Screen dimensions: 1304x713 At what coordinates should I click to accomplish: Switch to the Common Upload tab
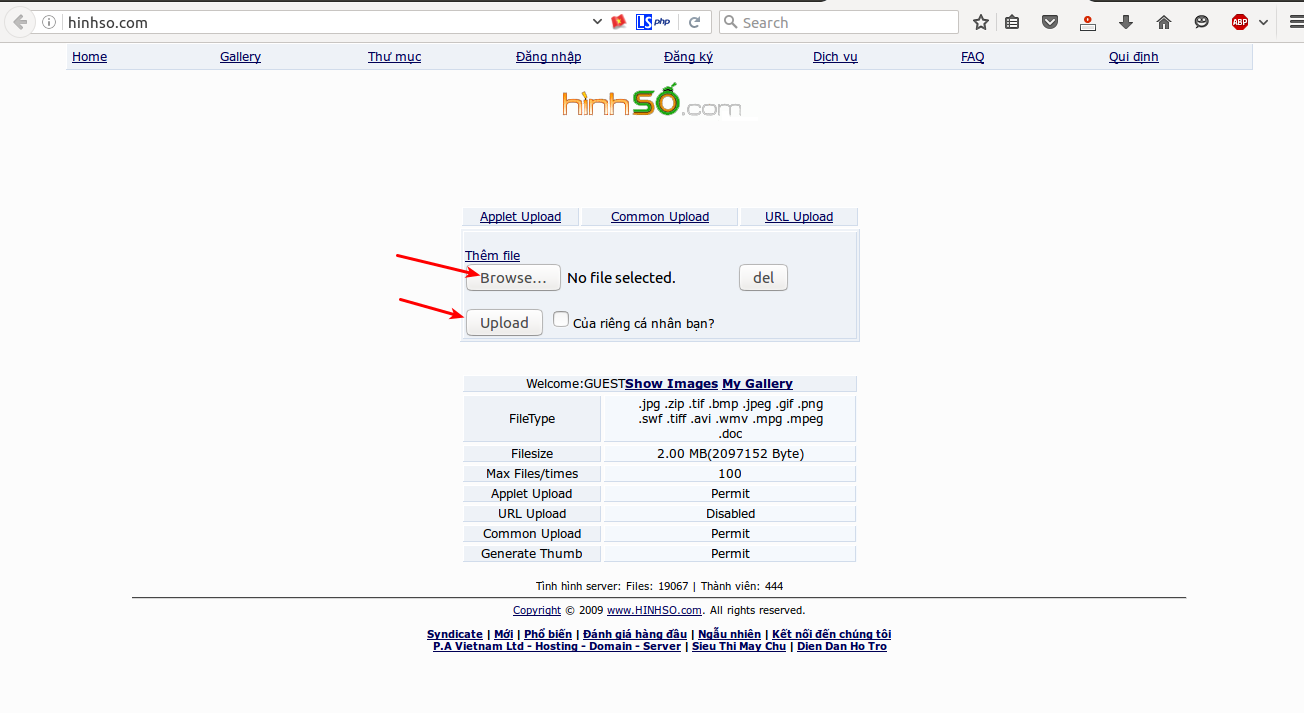pos(660,217)
